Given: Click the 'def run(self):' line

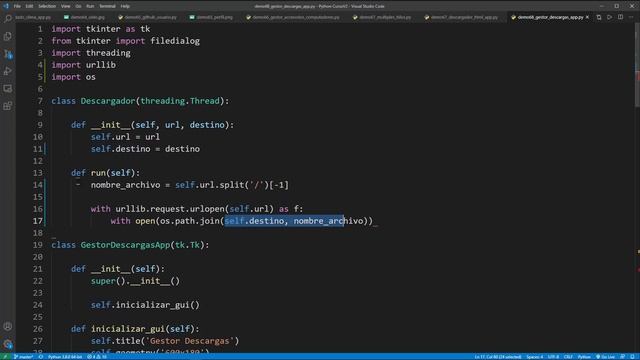Looking at the screenshot, I should tap(105, 173).
